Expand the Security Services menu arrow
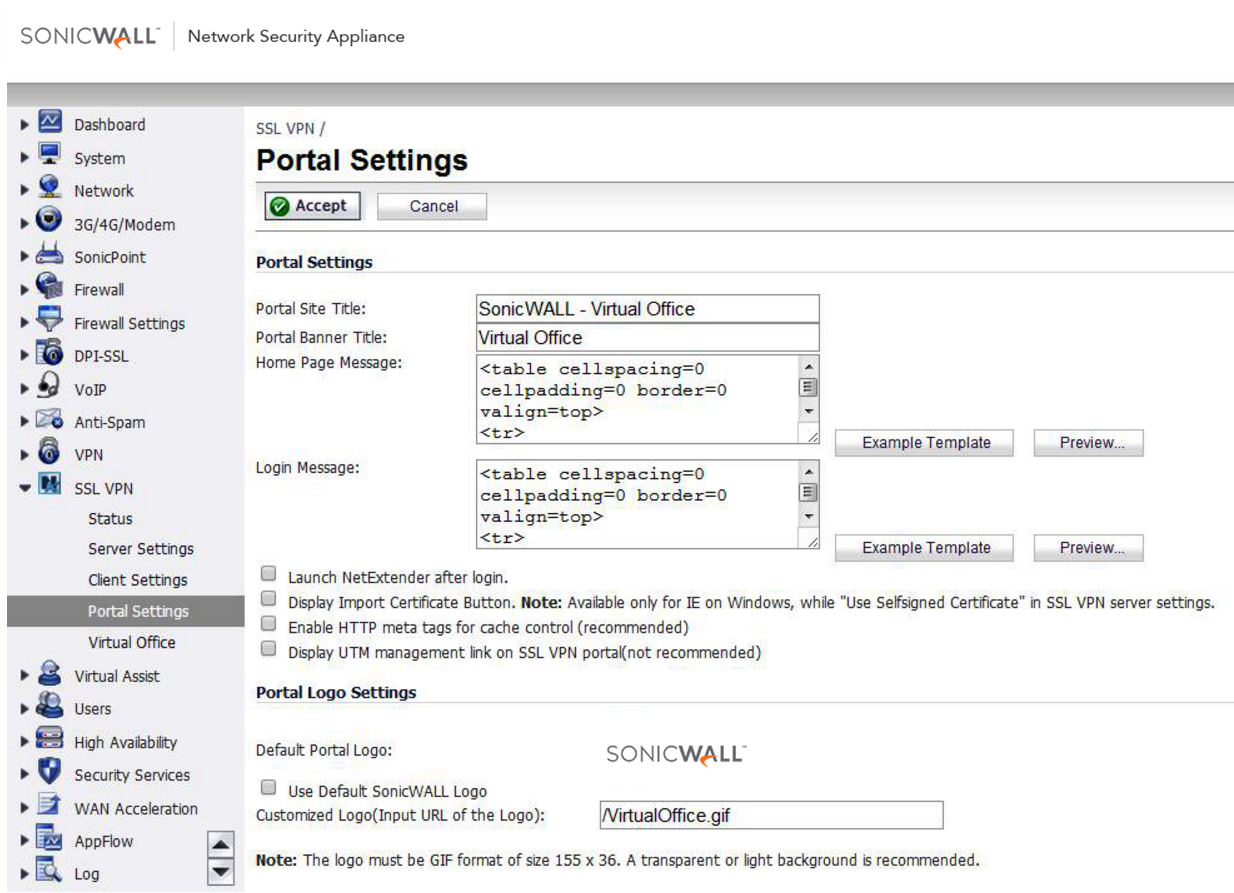1234x893 pixels. [24, 775]
